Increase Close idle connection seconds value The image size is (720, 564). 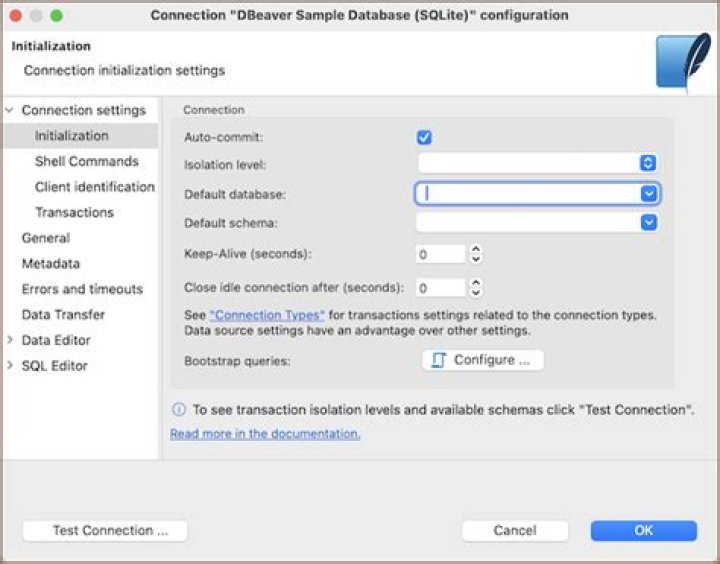476,283
